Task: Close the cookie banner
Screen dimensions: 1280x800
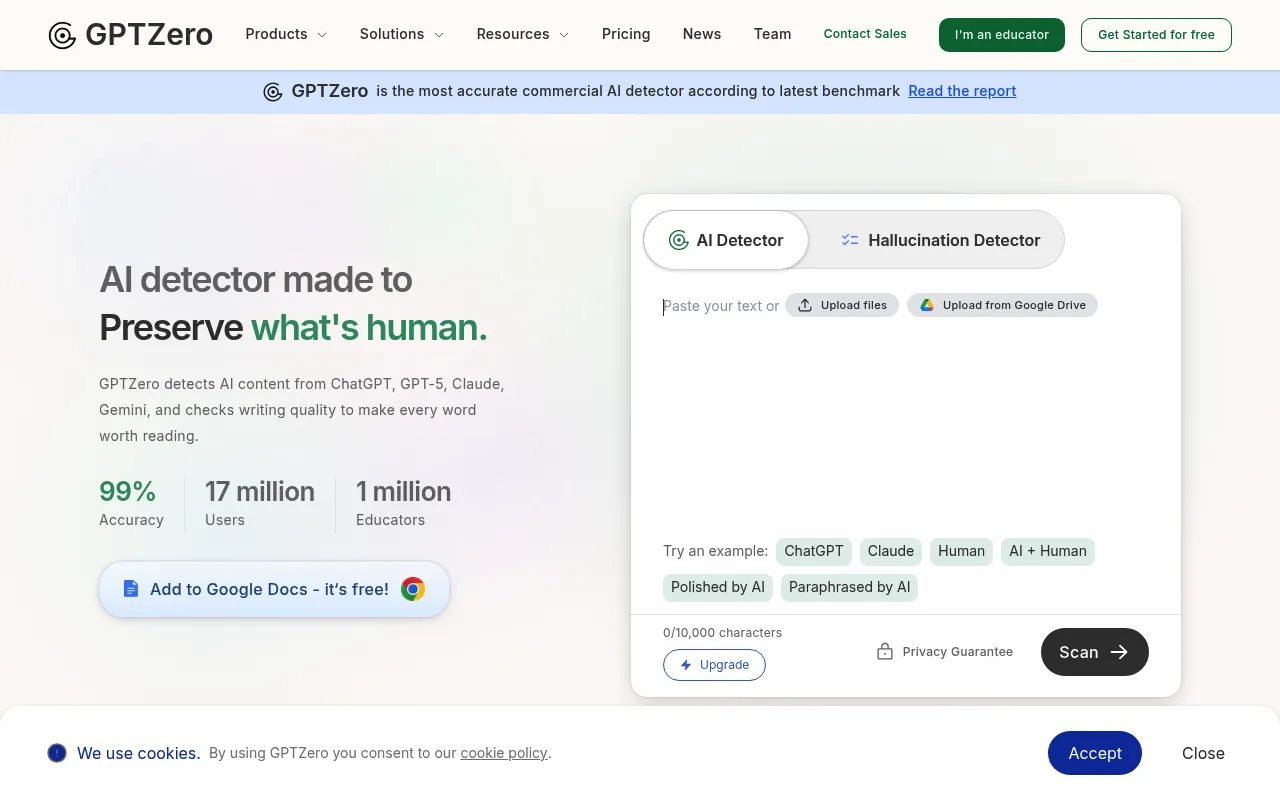Action: 1203,753
